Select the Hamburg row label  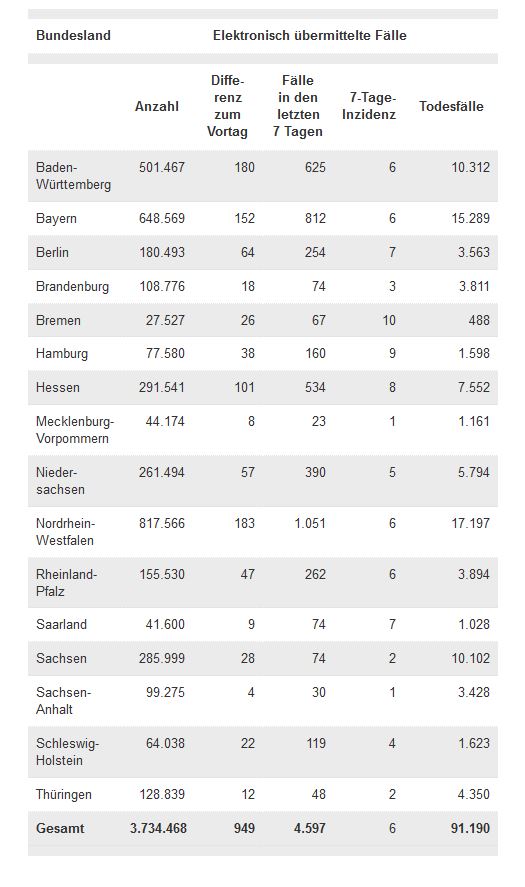[62, 354]
